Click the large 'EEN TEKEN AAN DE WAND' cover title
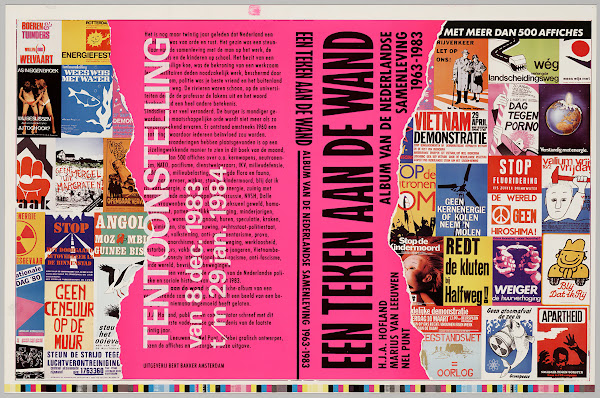The image size is (600, 398). 347,200
